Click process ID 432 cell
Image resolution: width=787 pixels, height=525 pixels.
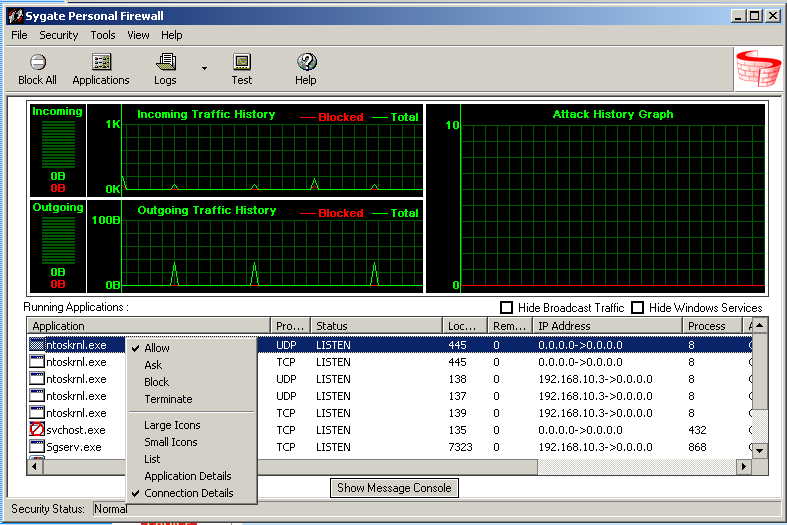click(697, 430)
